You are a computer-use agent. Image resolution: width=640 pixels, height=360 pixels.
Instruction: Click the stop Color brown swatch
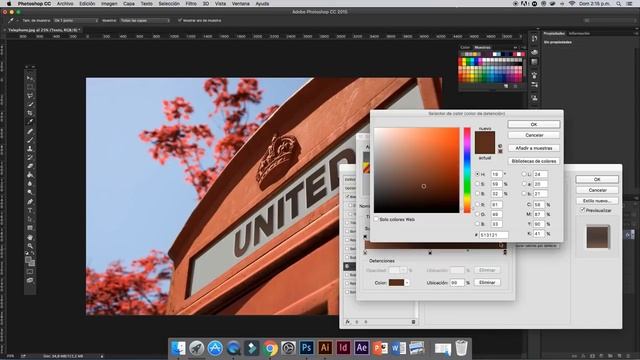tap(396, 283)
